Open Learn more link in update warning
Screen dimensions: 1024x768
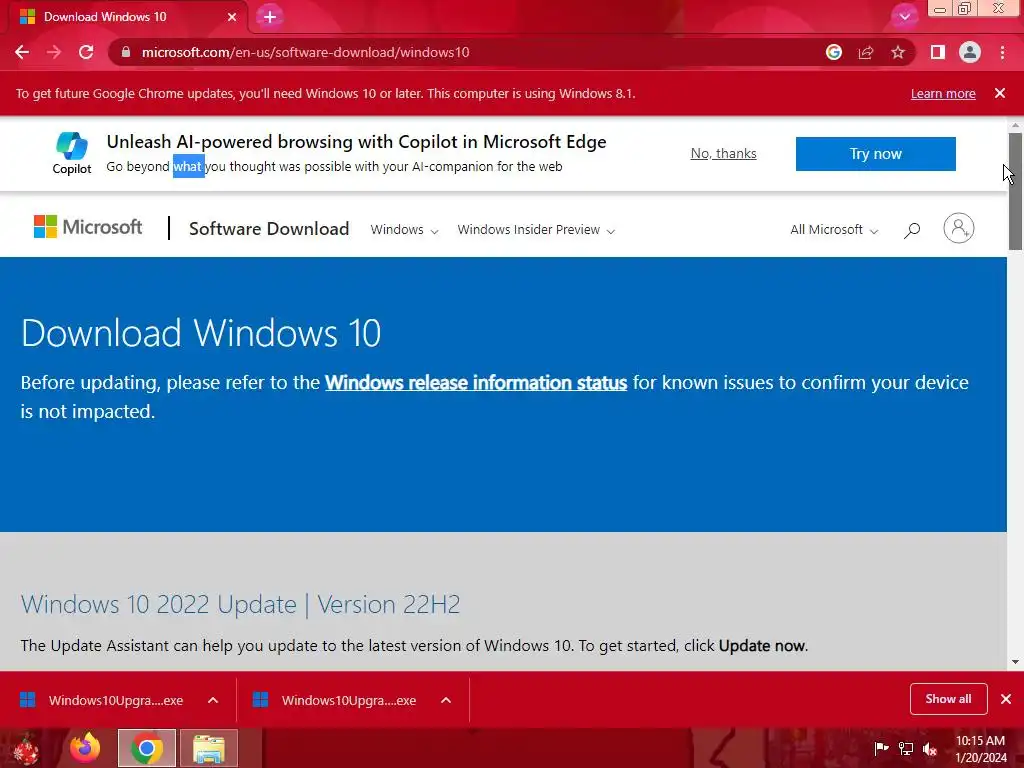point(943,93)
